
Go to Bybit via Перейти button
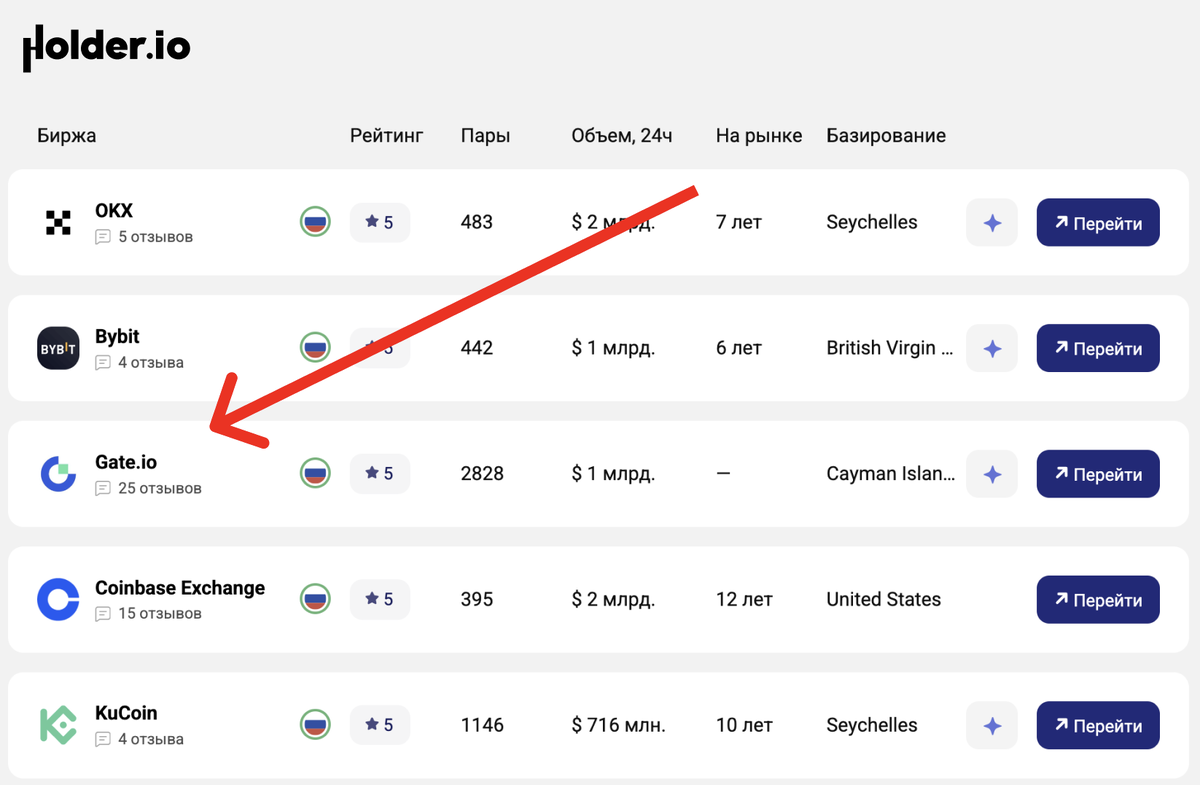click(1098, 348)
